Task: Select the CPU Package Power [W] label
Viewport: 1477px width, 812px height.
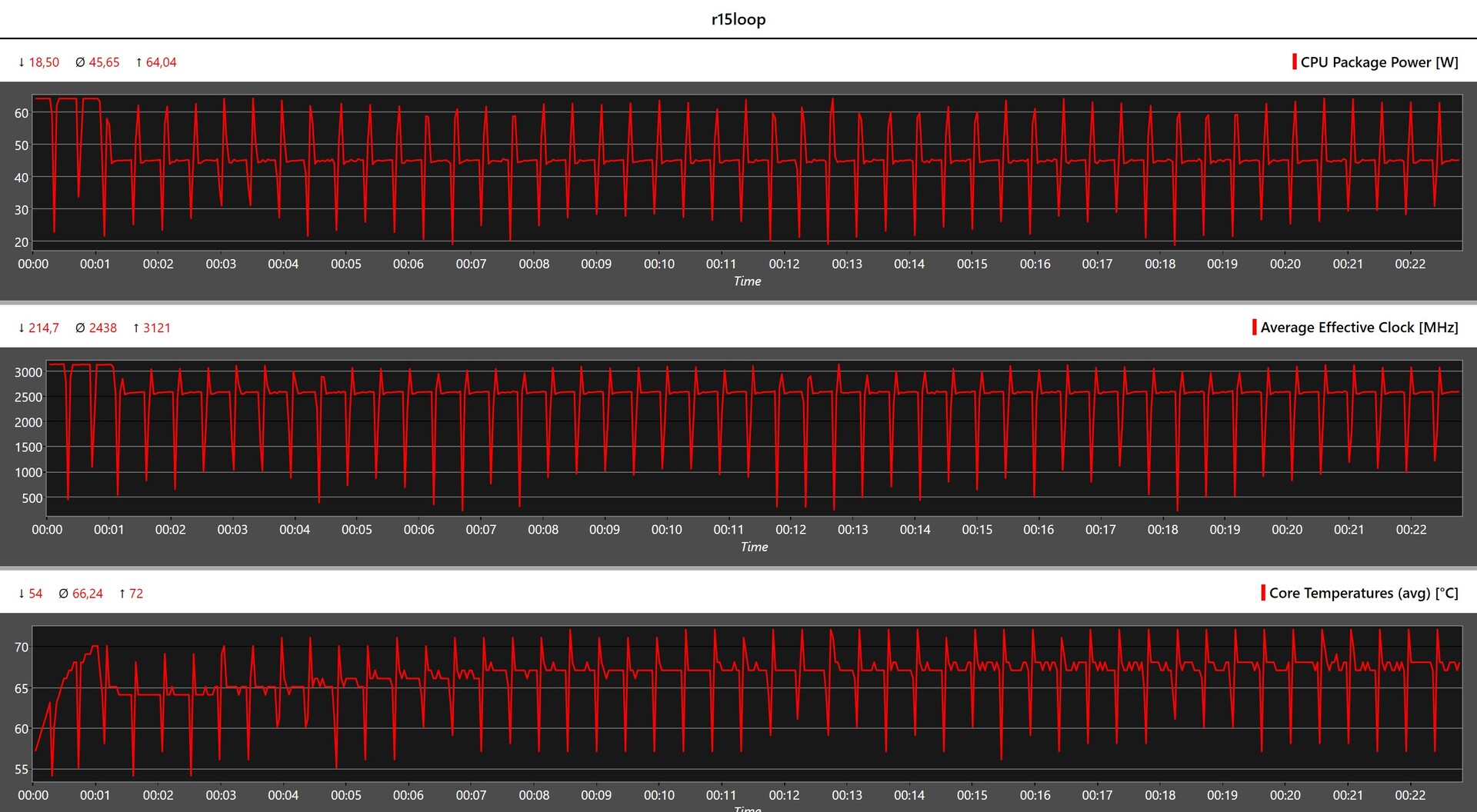Action: 1379,62
